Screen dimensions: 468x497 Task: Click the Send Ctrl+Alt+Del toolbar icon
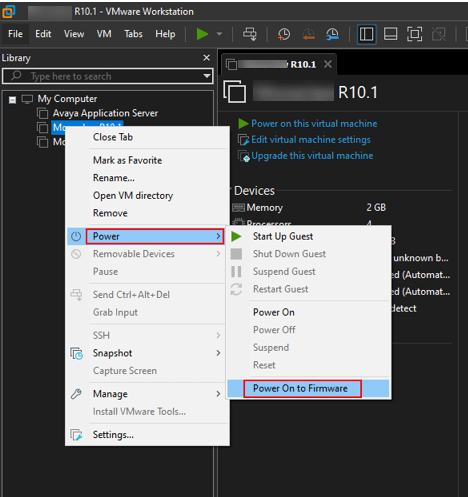pos(250,34)
